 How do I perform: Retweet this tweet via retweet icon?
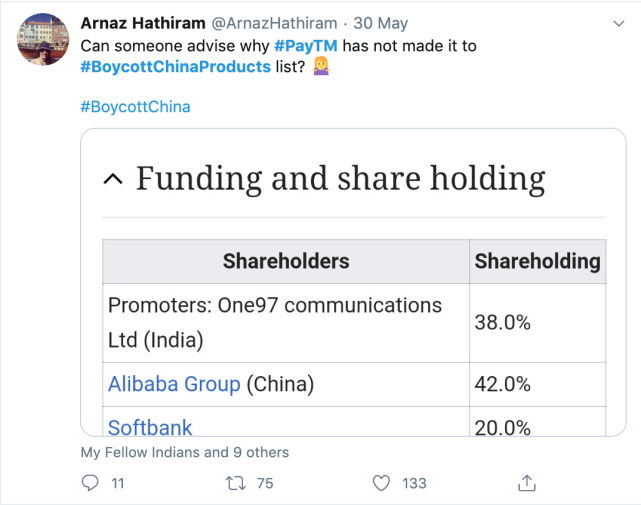pos(236,483)
